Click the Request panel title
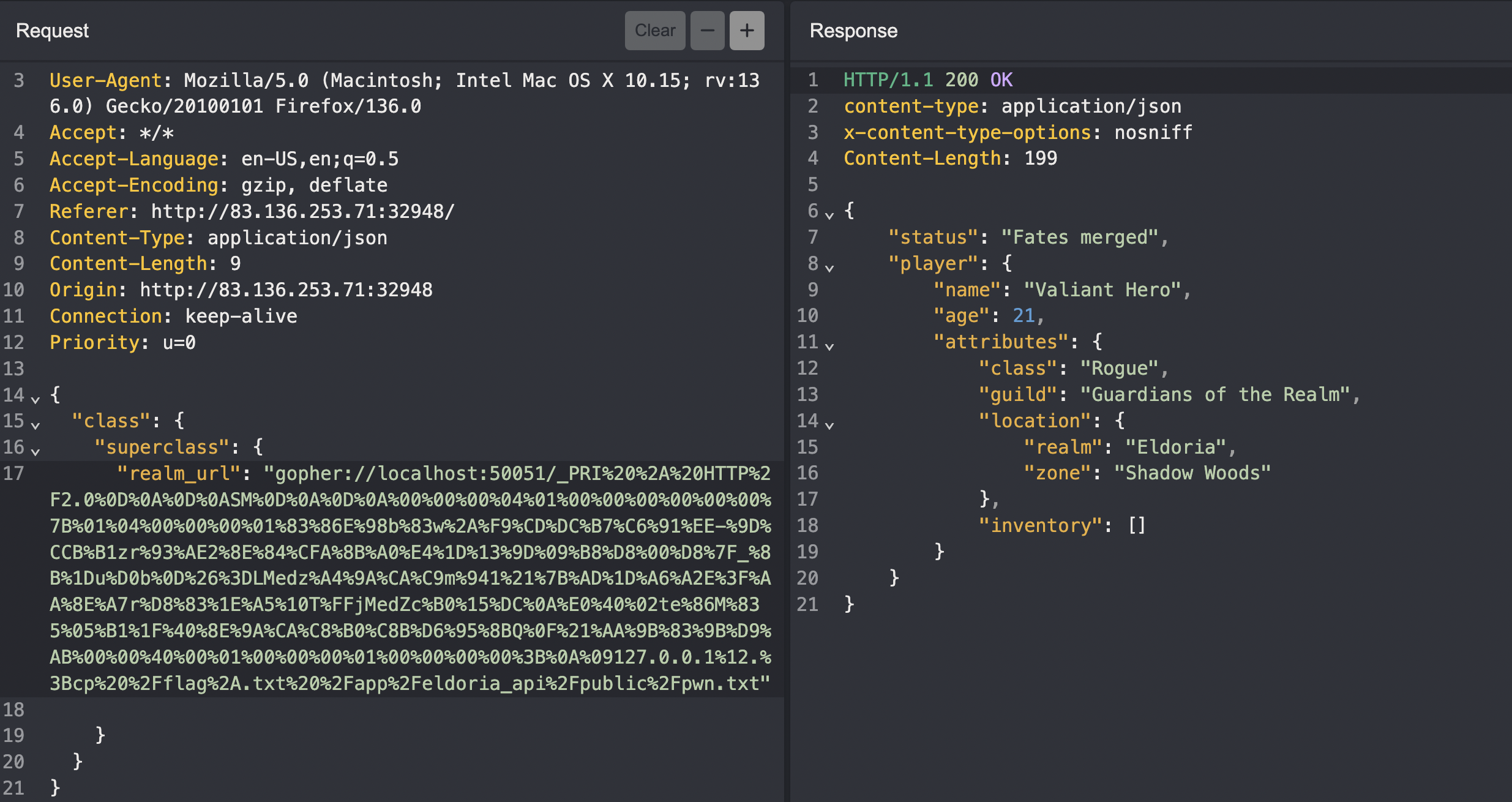This screenshot has height=802, width=1512. click(x=52, y=31)
